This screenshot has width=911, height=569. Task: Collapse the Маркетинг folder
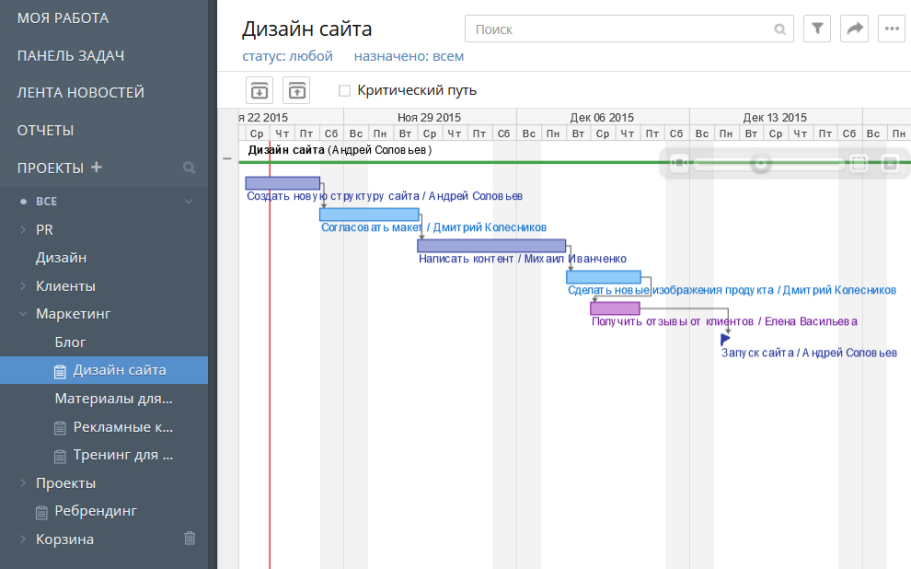23,314
